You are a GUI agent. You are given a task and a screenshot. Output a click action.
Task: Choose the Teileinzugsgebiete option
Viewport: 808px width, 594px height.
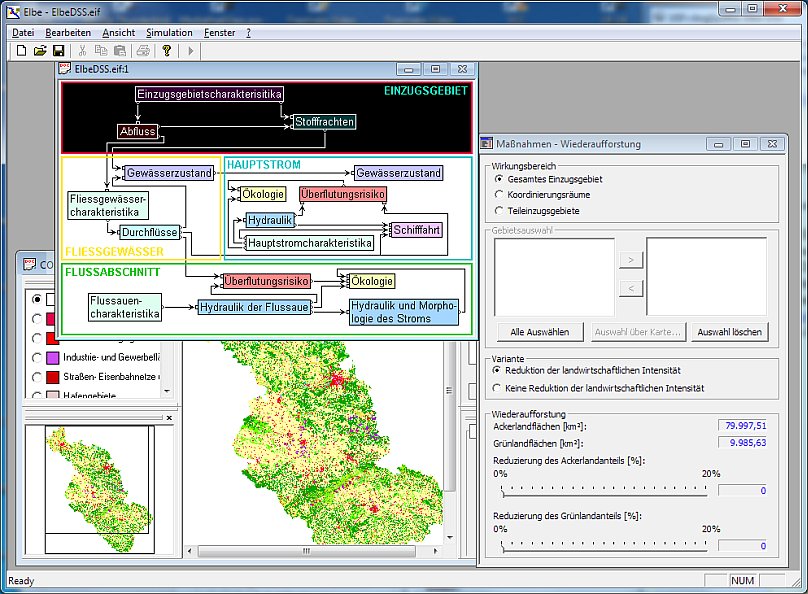(499, 211)
